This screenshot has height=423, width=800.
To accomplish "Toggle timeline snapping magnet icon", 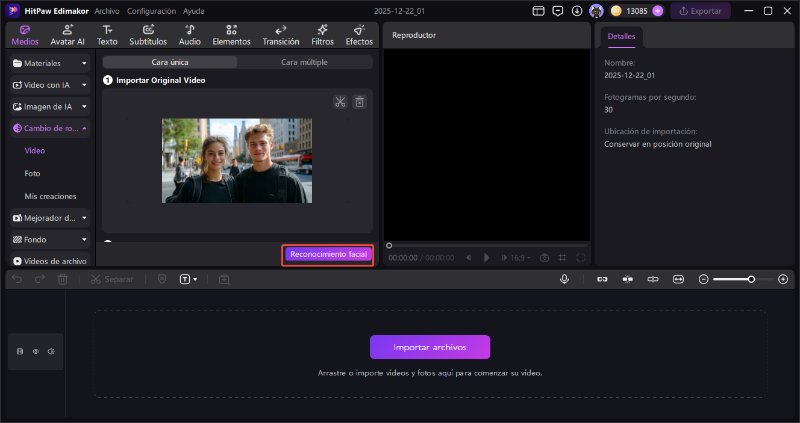I will click(x=628, y=279).
